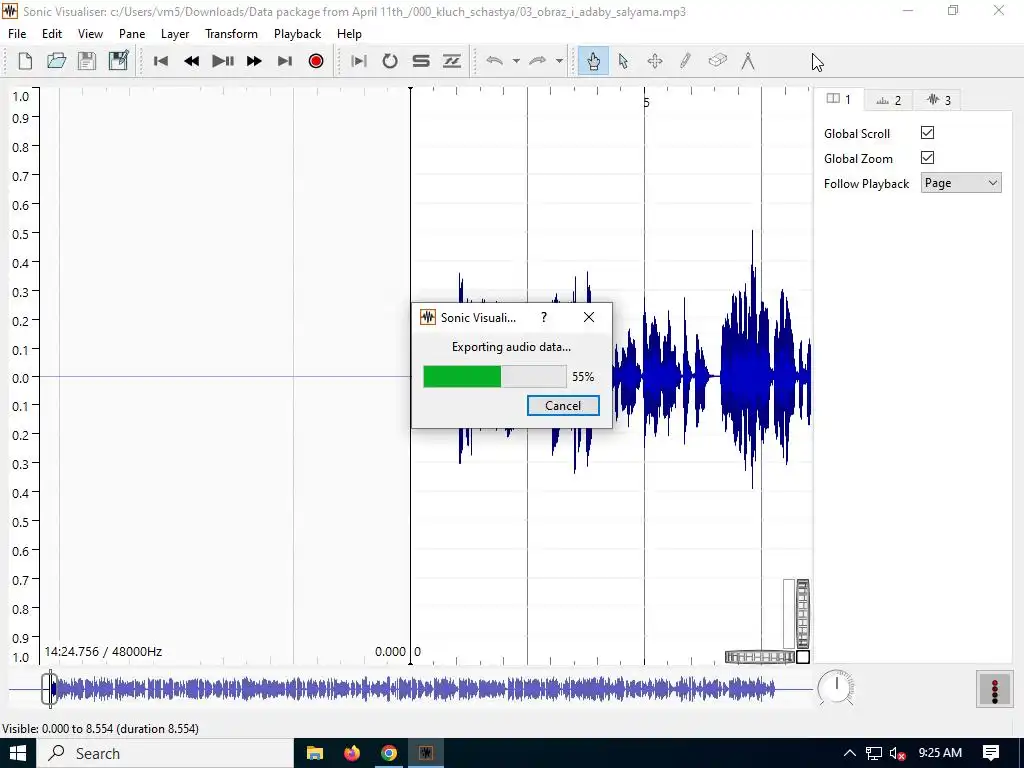The height and width of the screenshot is (768, 1024).
Task: Start recording with the red record button
Action: 316,61
